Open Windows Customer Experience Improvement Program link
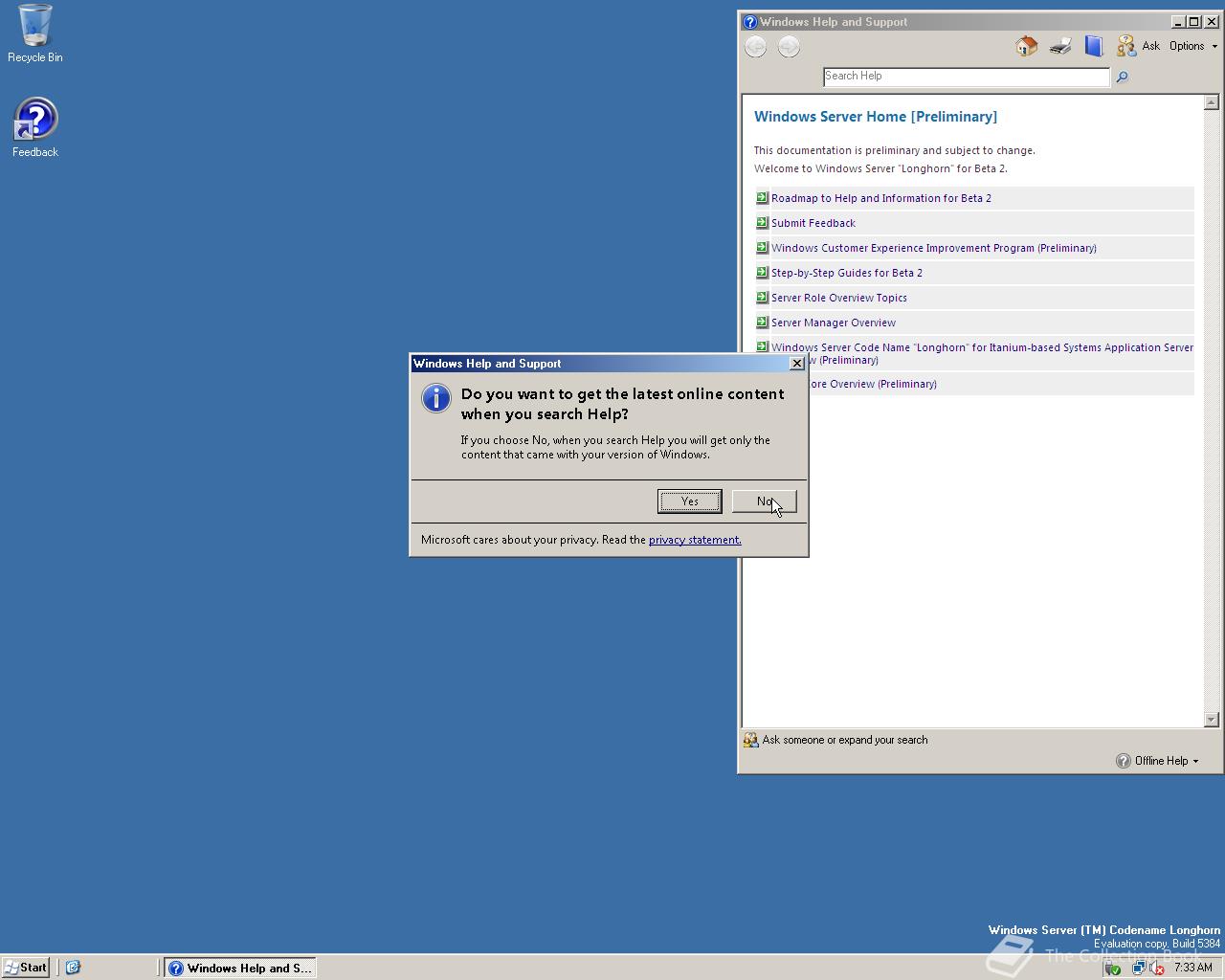Image resolution: width=1225 pixels, height=980 pixels. coord(933,248)
